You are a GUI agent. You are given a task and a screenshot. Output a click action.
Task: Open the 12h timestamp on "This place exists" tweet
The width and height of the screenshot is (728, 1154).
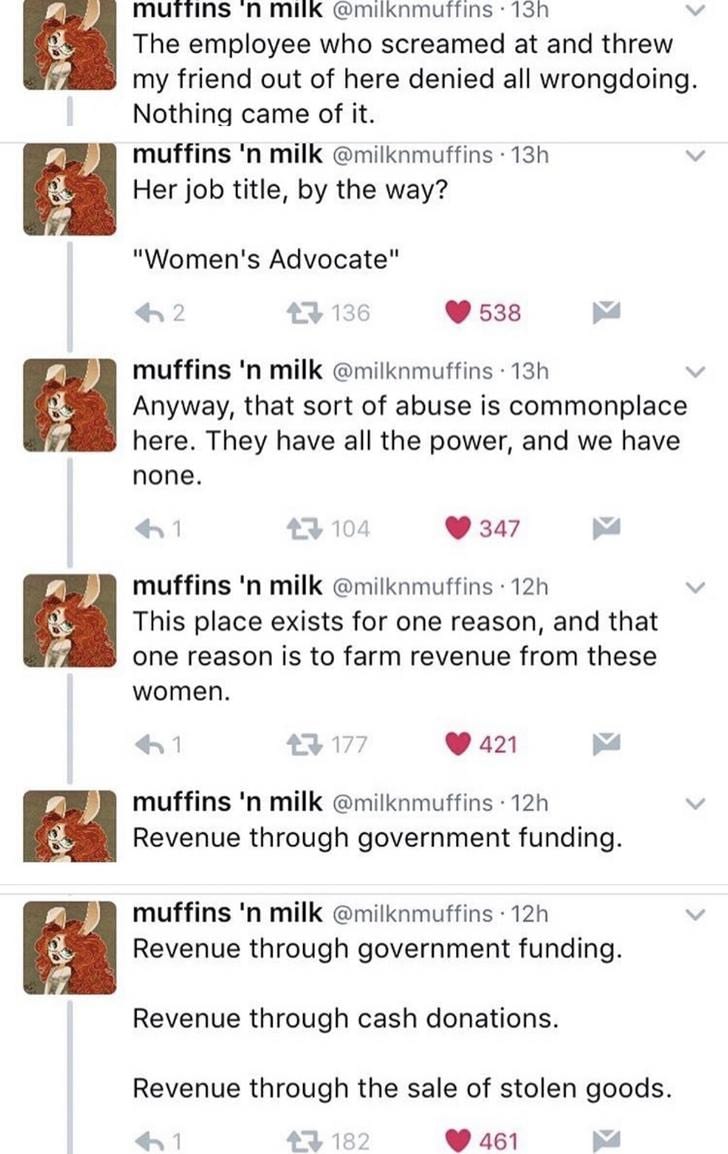(528, 587)
